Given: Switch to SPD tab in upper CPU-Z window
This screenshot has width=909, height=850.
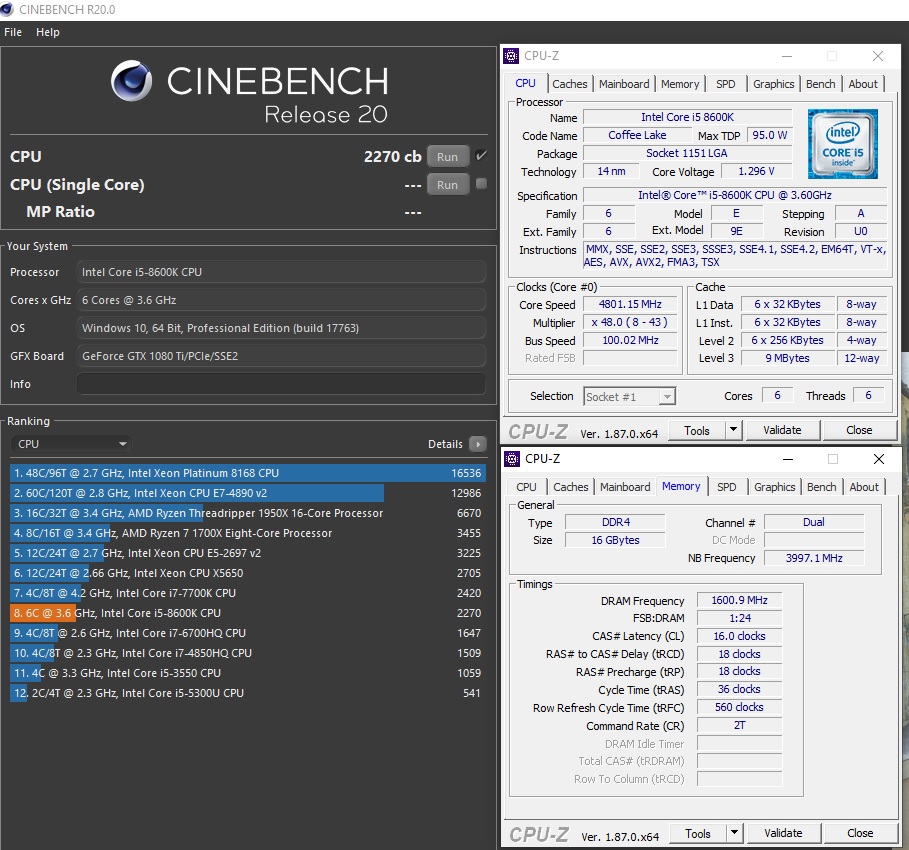Looking at the screenshot, I should (x=725, y=84).
